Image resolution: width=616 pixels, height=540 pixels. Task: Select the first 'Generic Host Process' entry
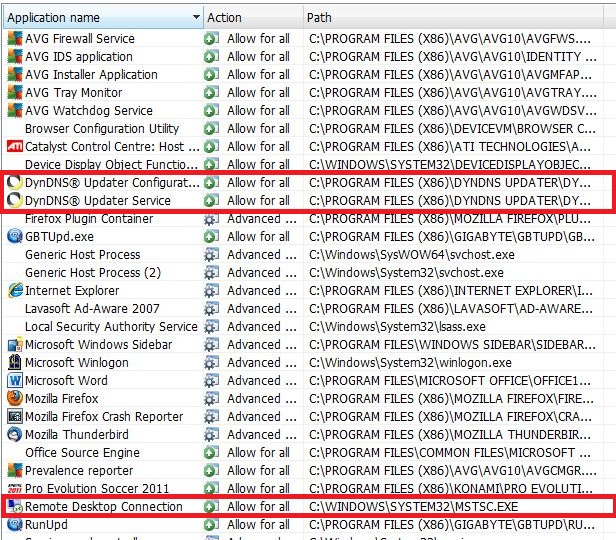coord(82,254)
